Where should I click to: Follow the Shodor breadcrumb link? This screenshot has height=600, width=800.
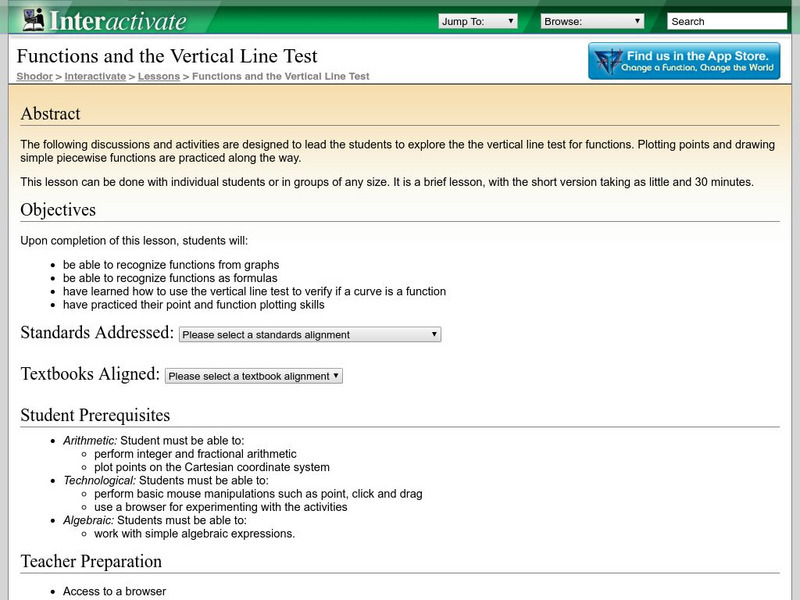[x=34, y=77]
